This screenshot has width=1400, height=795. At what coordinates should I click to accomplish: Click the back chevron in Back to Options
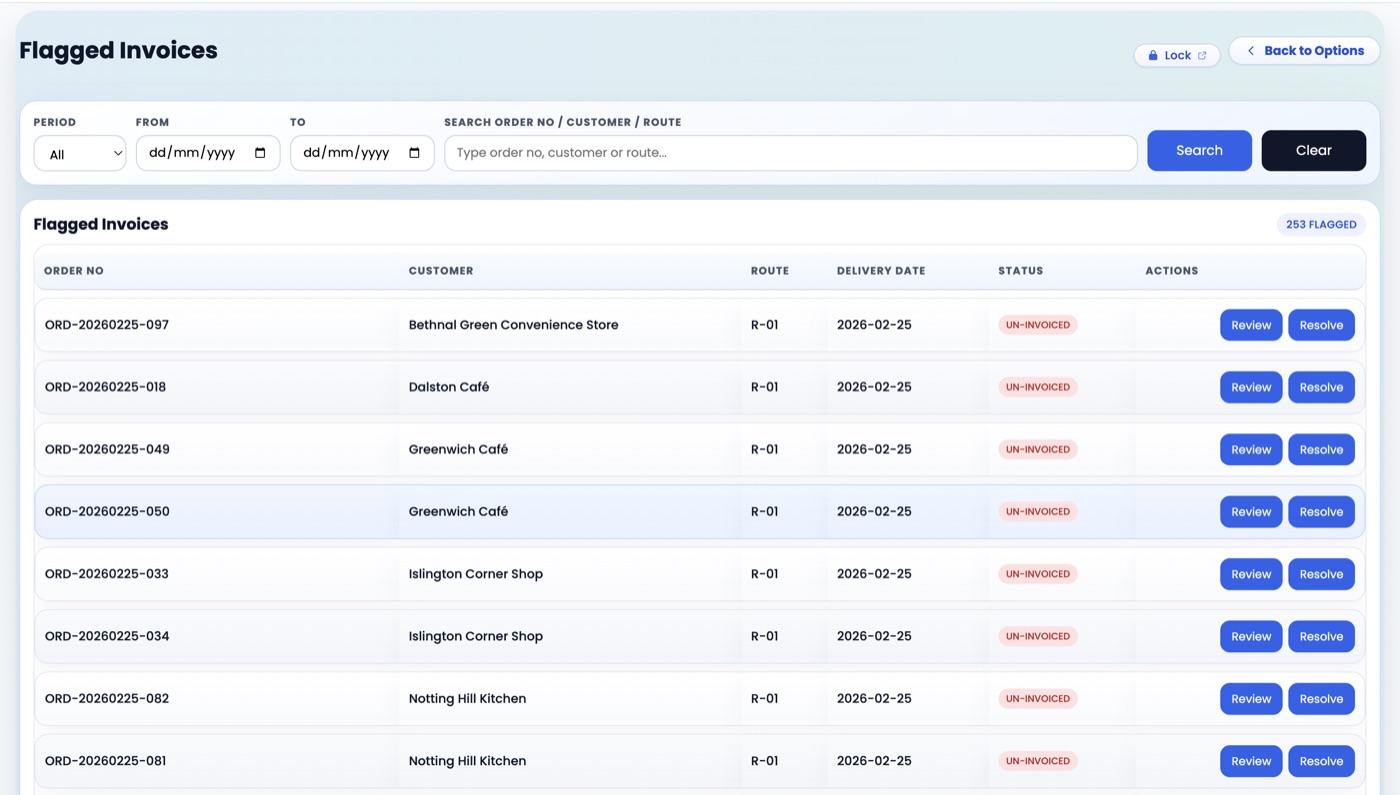point(1250,51)
